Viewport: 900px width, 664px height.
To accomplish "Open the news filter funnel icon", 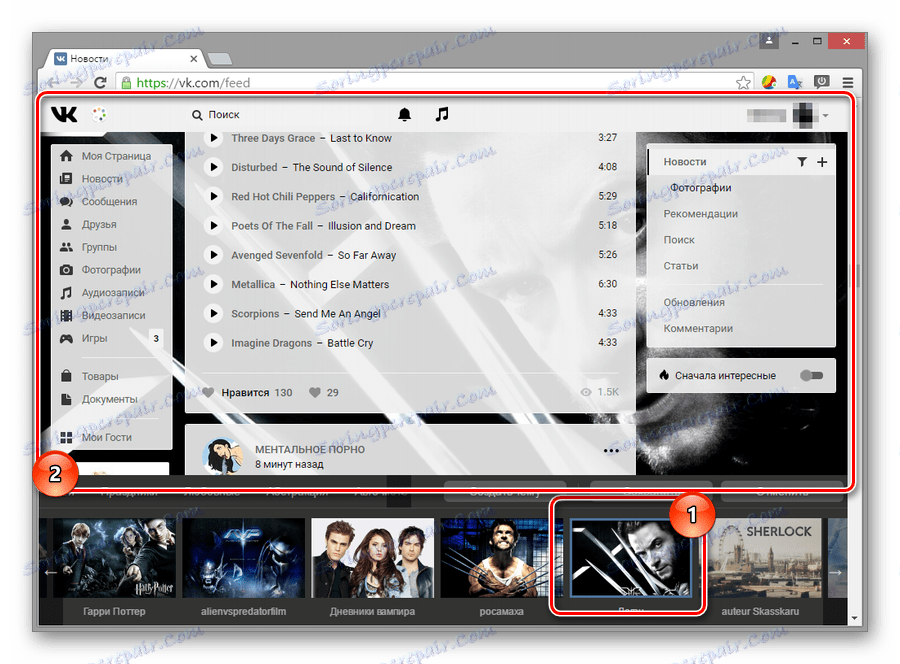I will [x=802, y=162].
